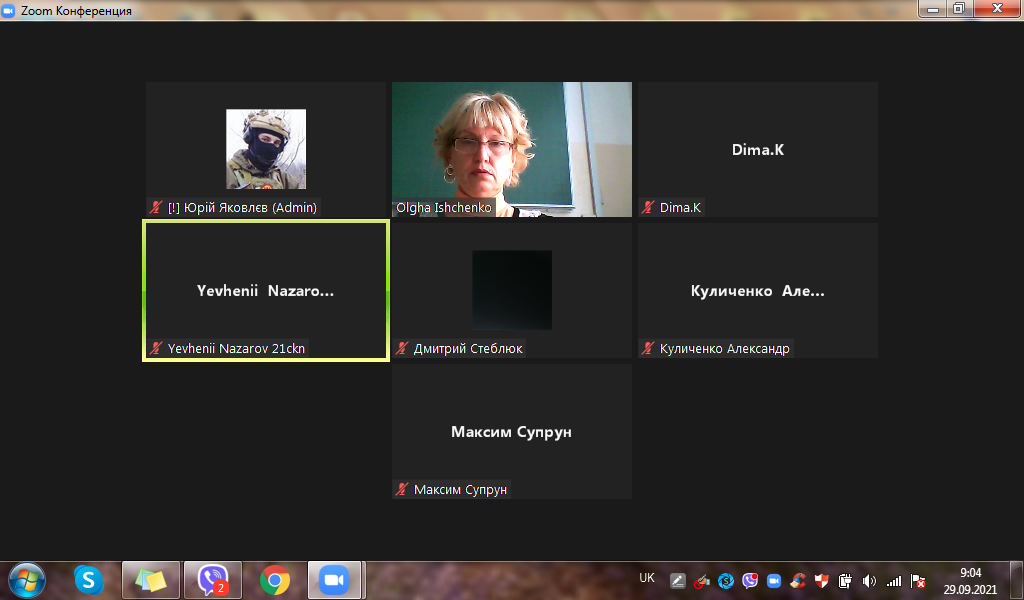Click muted mic icon beside Дмитрий Стеблюк

(402, 349)
